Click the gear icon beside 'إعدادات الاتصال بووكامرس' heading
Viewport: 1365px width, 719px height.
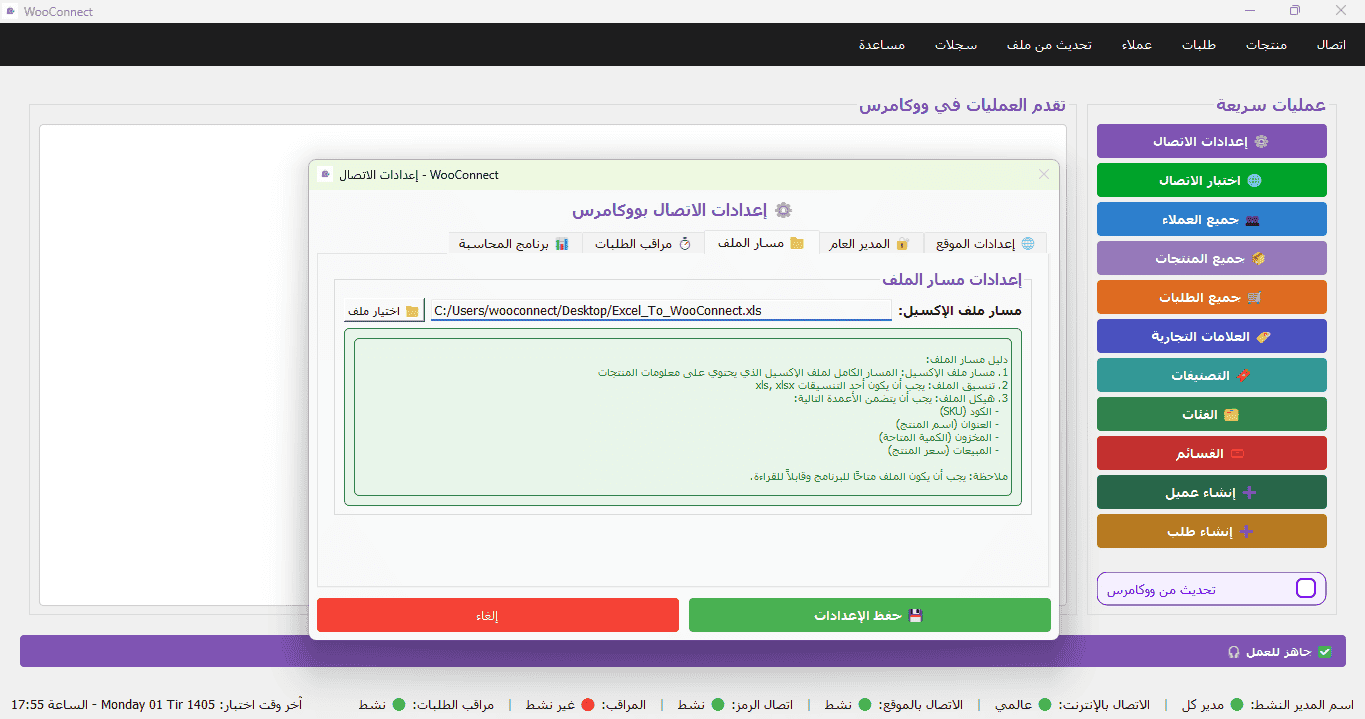tap(783, 210)
